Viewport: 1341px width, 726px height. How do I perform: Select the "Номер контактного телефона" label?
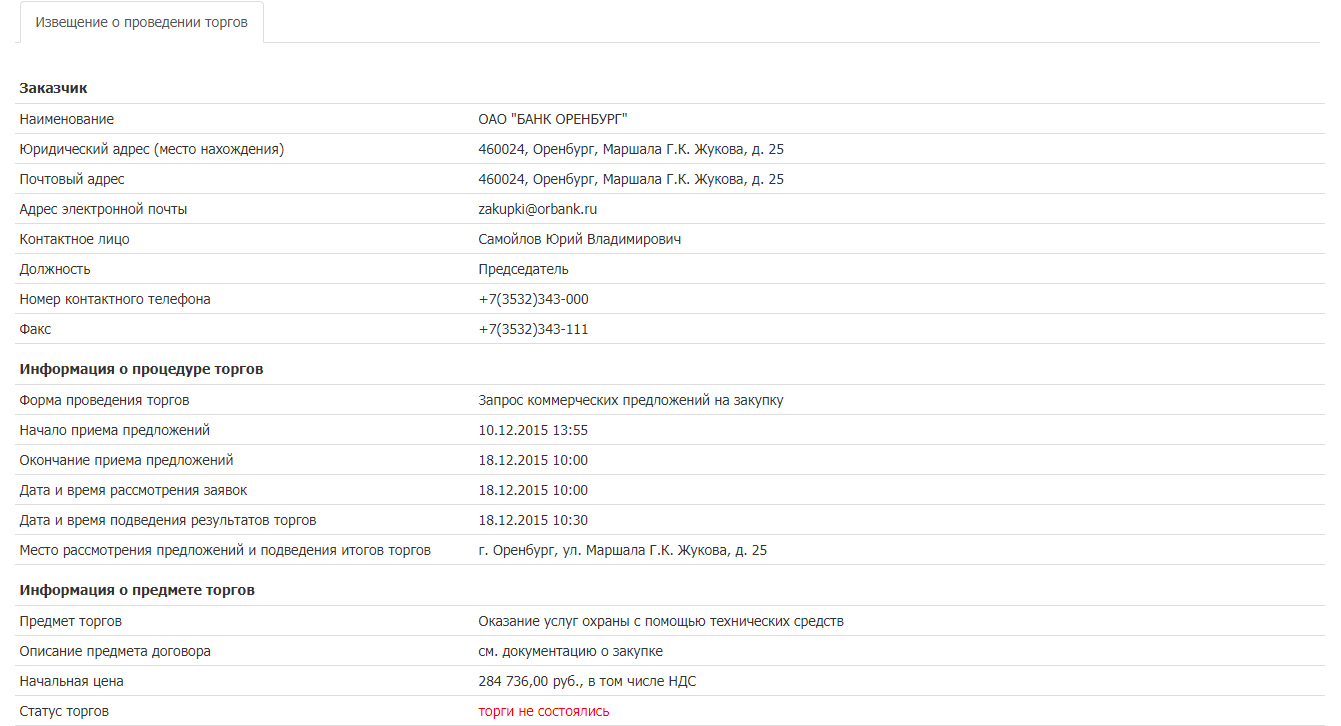[x=115, y=299]
